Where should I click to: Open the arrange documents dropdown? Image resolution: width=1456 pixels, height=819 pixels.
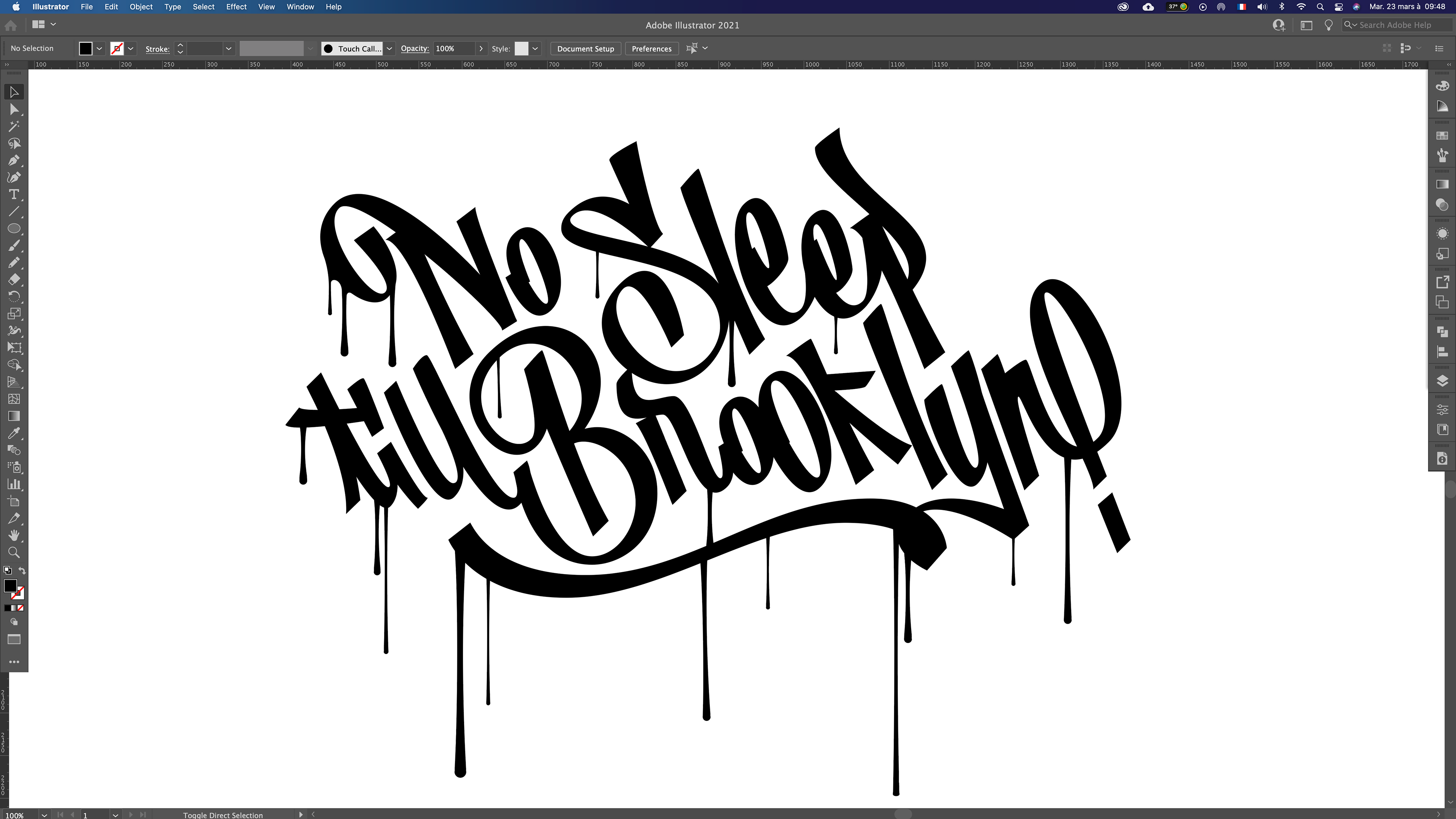coord(45,24)
